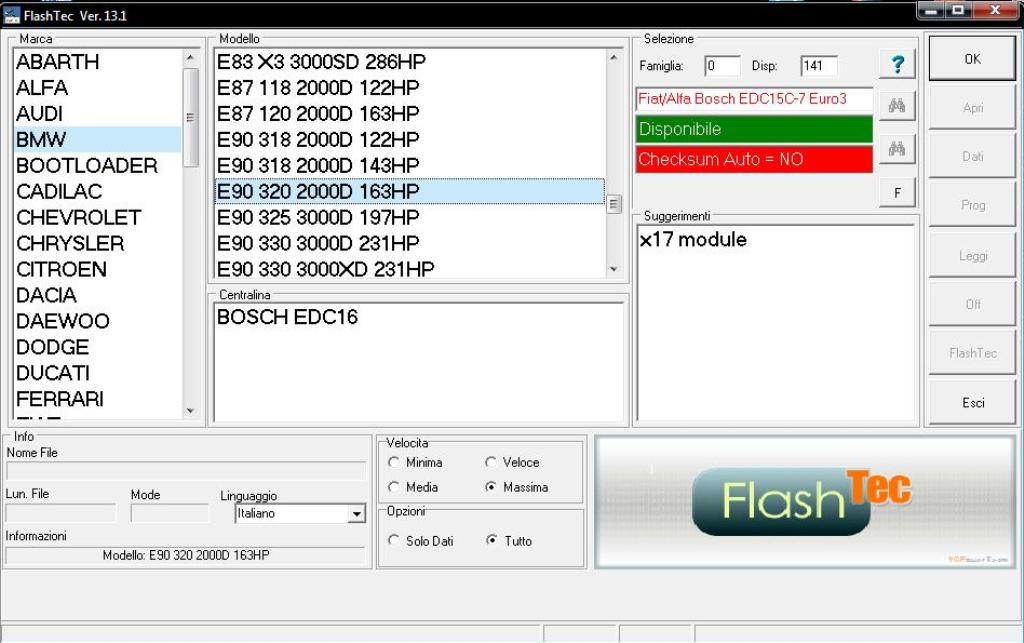Click the F button in Selezione

pyautogui.click(x=897, y=193)
